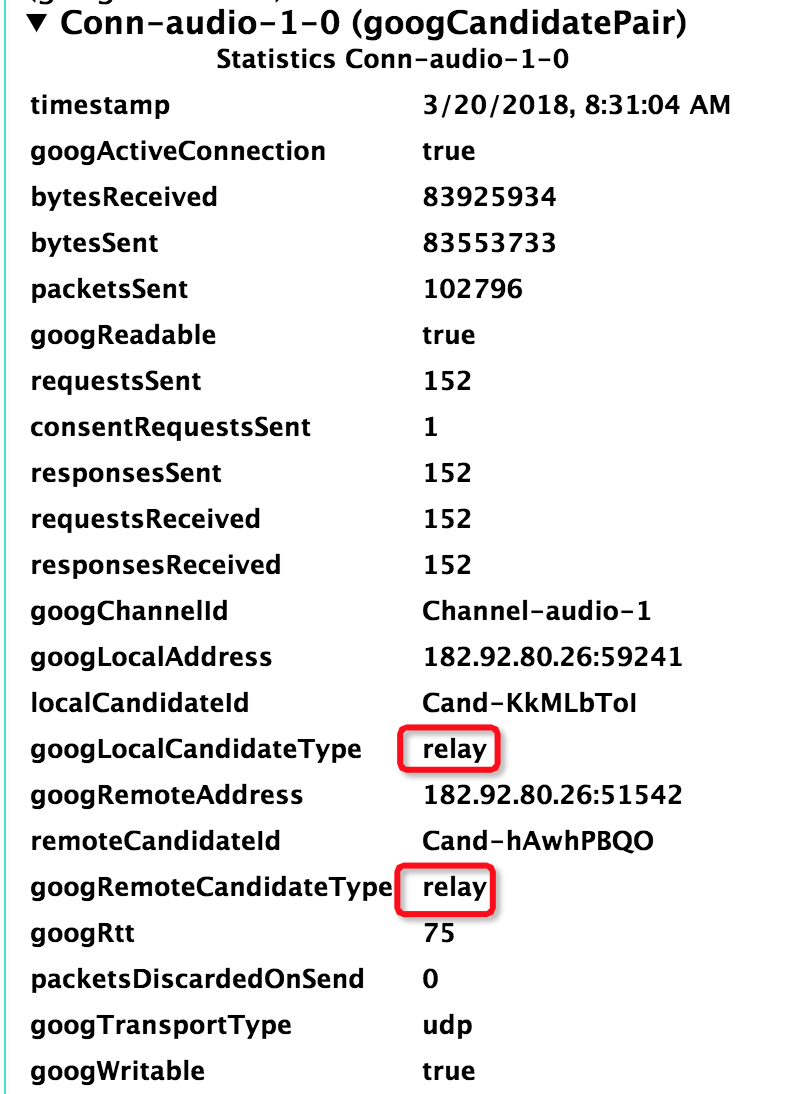Select the googActiveConnection row label
Image resolution: width=808 pixels, height=1094 pixels.
(178, 152)
